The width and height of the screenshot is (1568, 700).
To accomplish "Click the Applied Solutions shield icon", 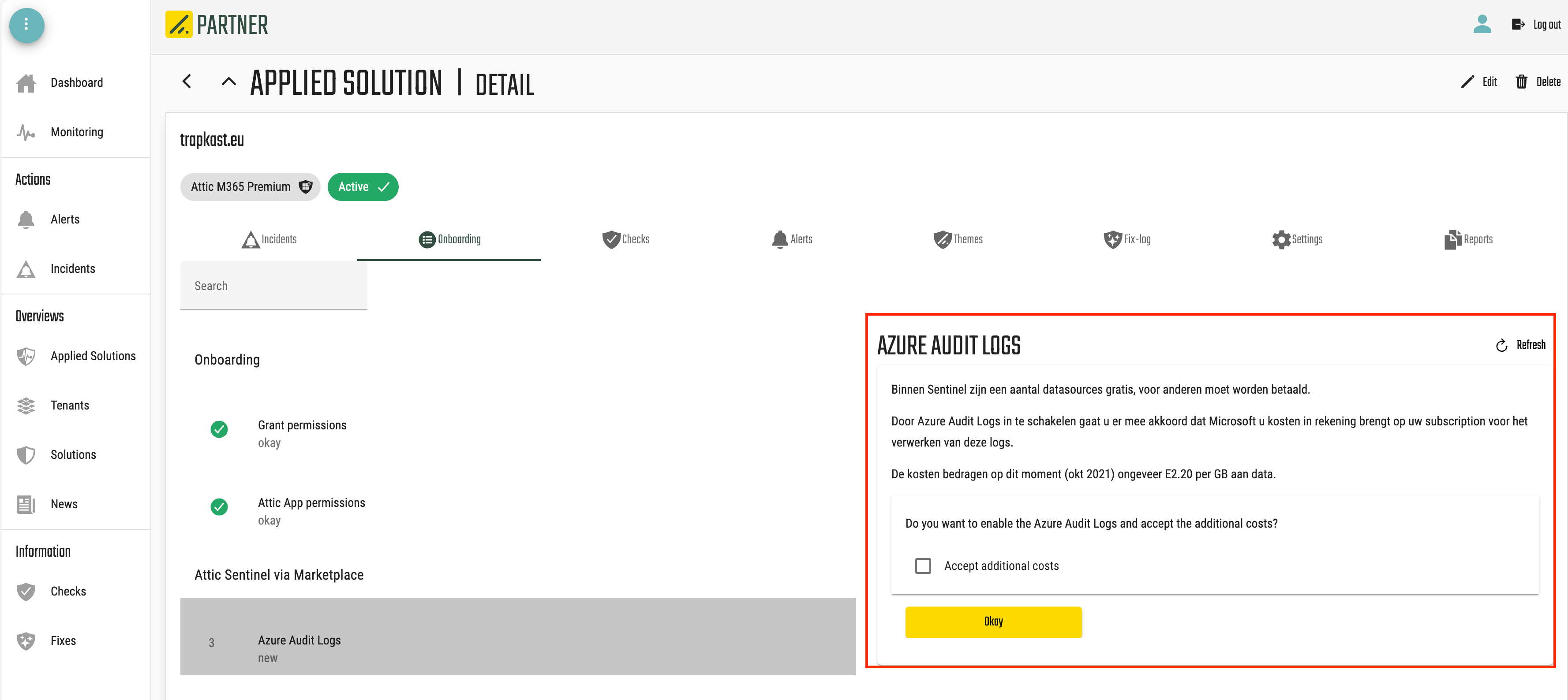I will point(26,356).
